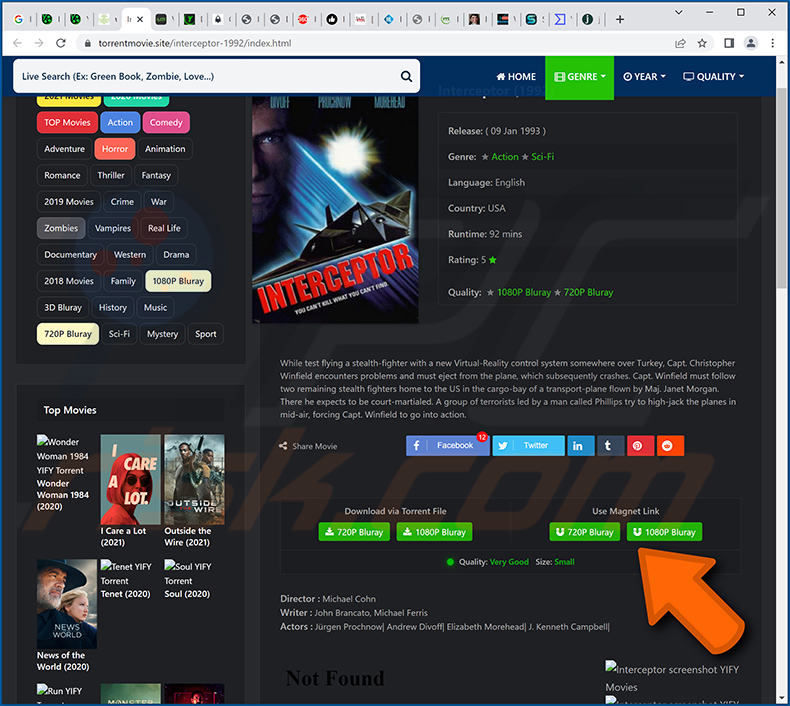Click the live search magnifier icon

(x=406, y=76)
